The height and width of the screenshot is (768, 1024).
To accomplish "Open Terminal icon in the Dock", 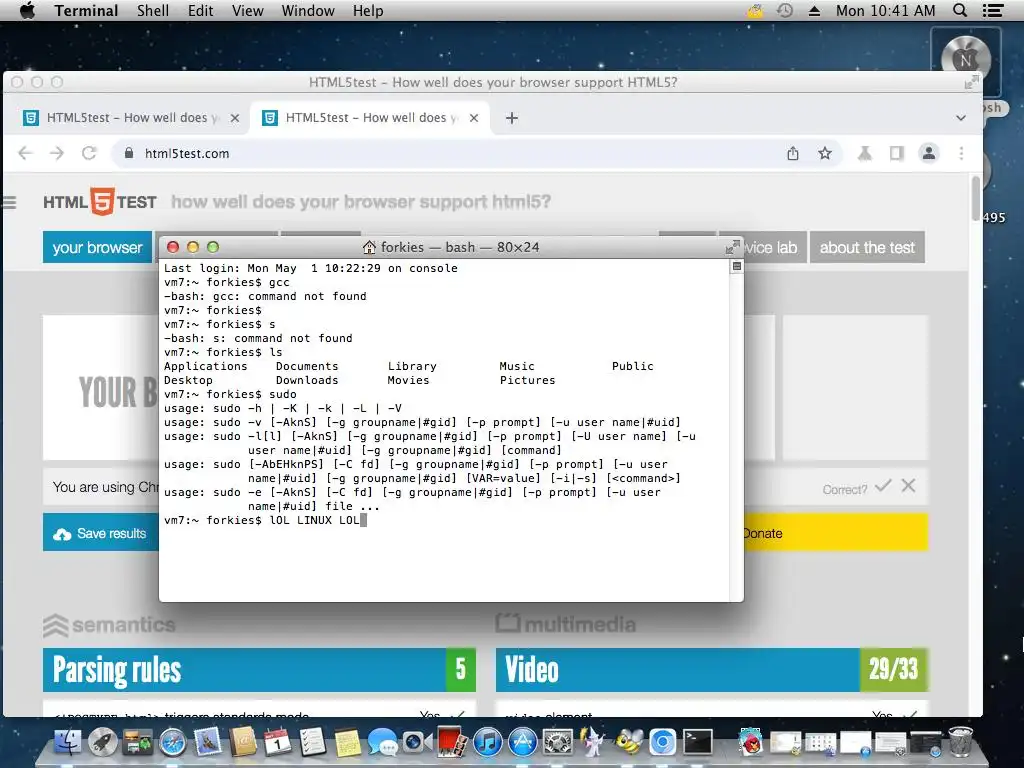I will tap(697, 742).
